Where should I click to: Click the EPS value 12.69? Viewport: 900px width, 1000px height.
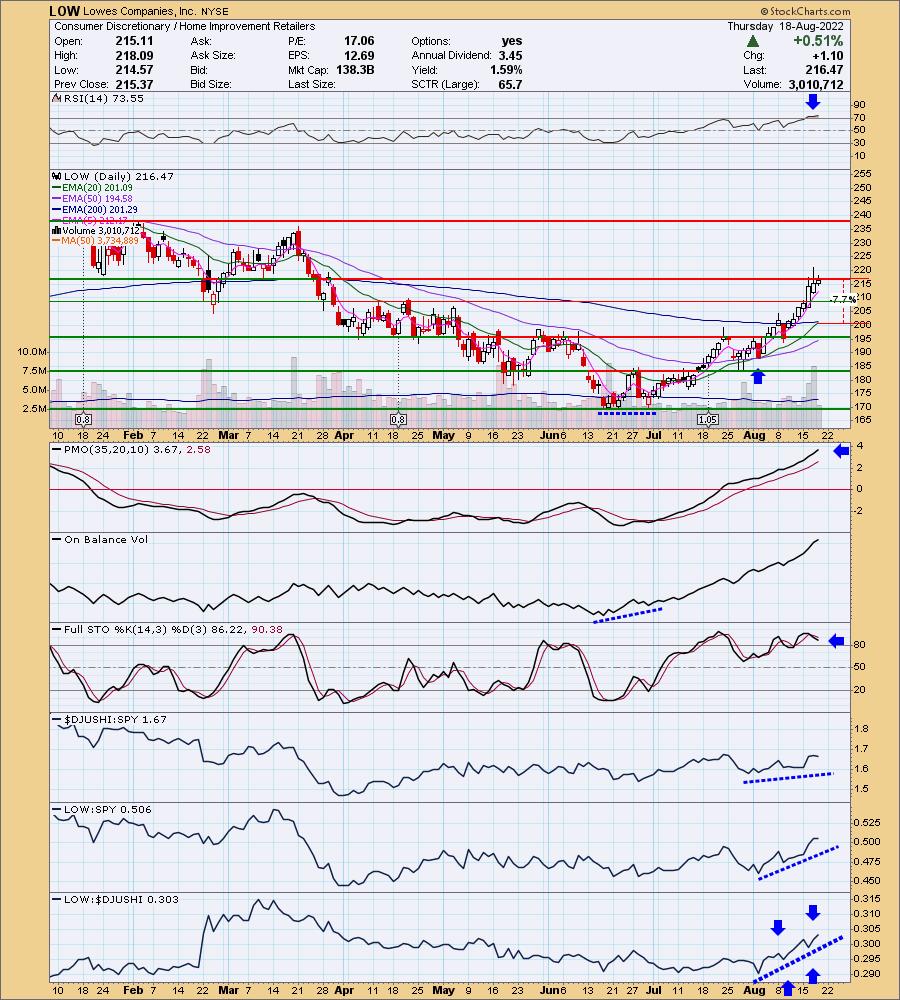point(359,55)
